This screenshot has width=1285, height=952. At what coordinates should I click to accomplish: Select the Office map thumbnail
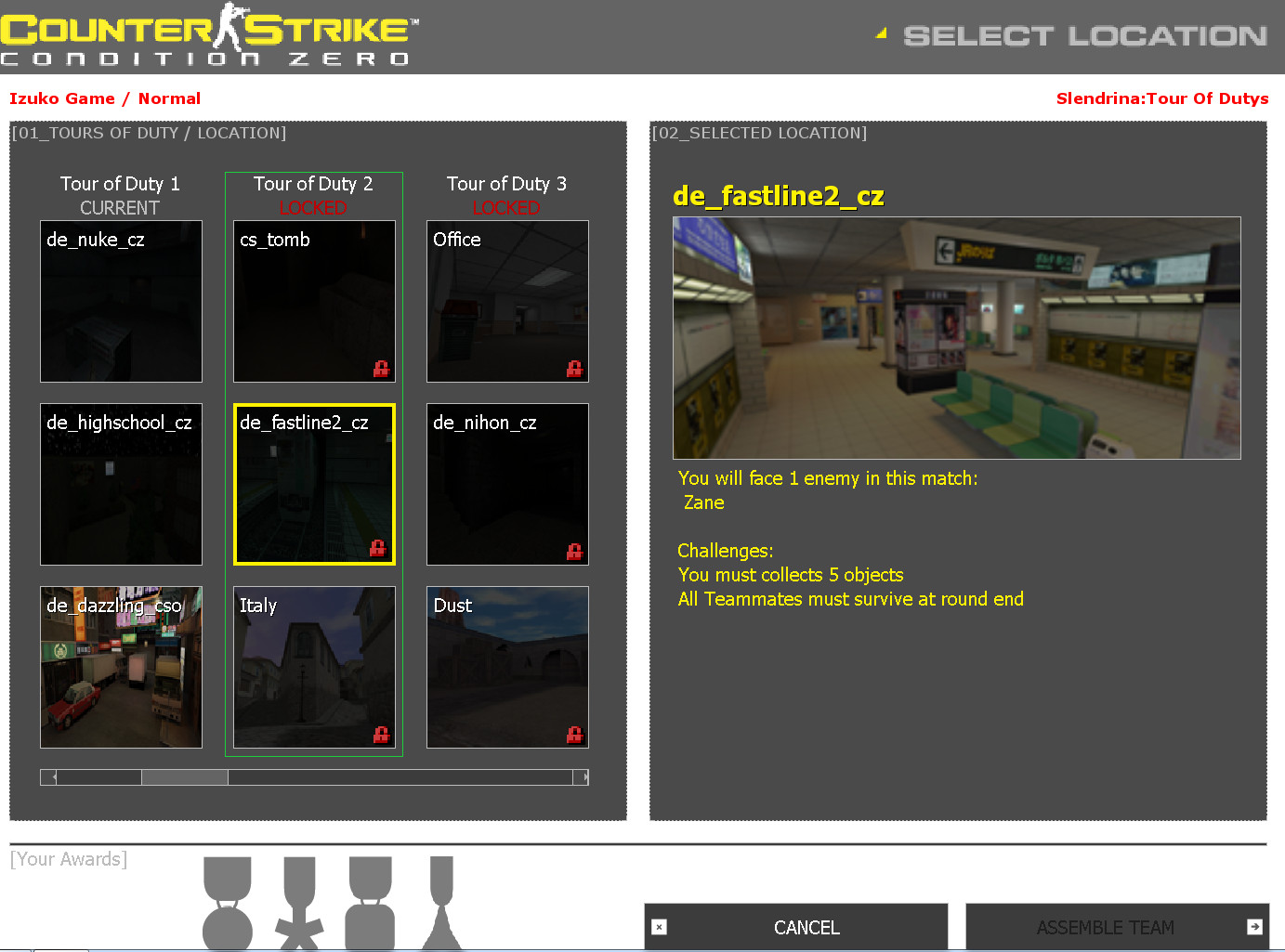click(507, 301)
